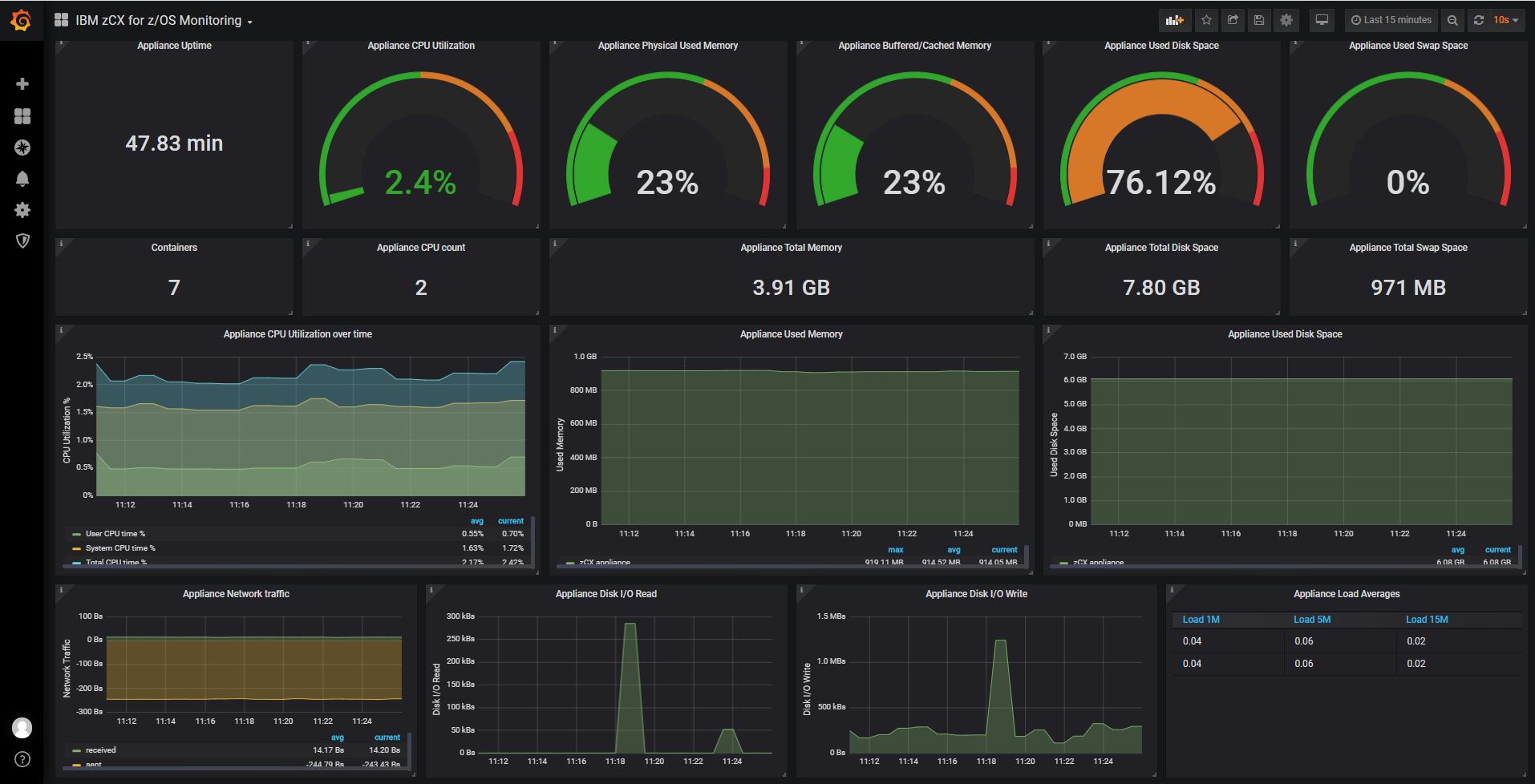Share the dashboard via share icon
Screen dimensions: 1535x784
(x=1233, y=20)
